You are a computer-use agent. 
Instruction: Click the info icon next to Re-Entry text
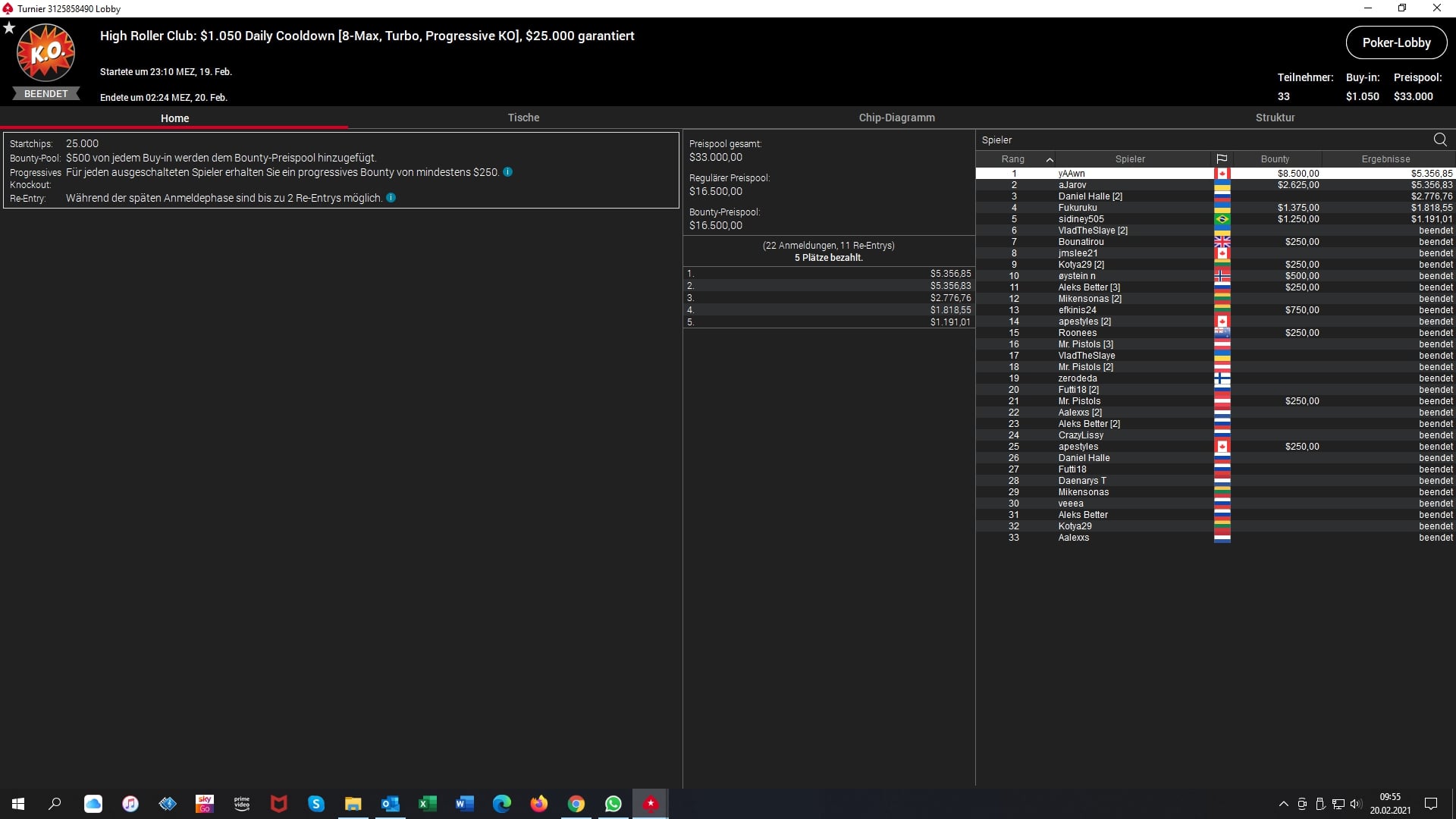pos(391,198)
